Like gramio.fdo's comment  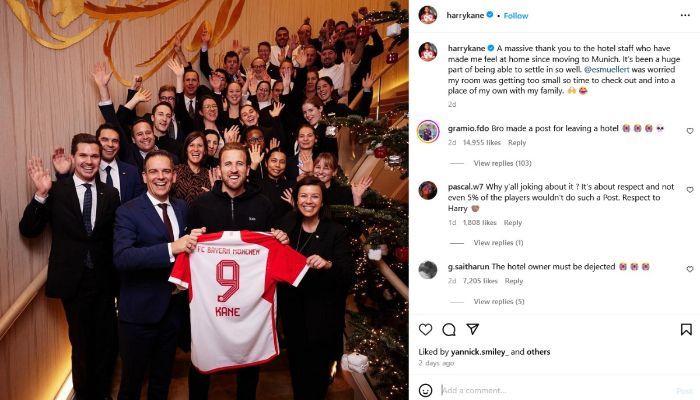(x=690, y=131)
